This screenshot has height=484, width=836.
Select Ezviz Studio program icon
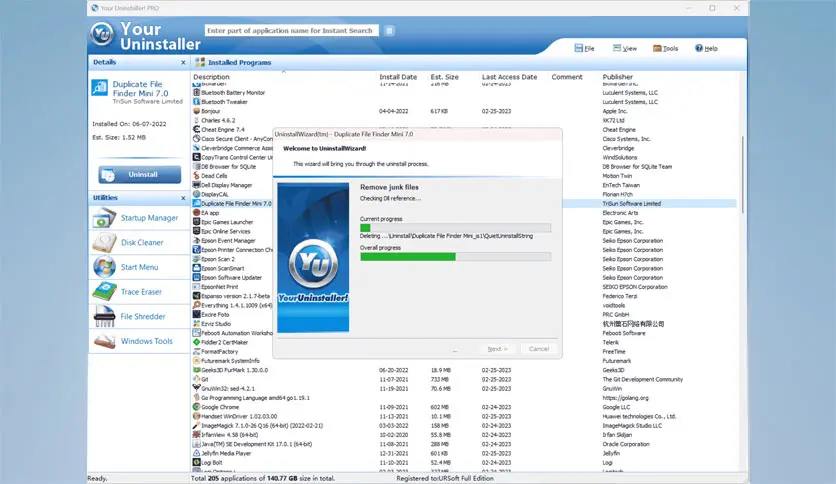point(196,324)
